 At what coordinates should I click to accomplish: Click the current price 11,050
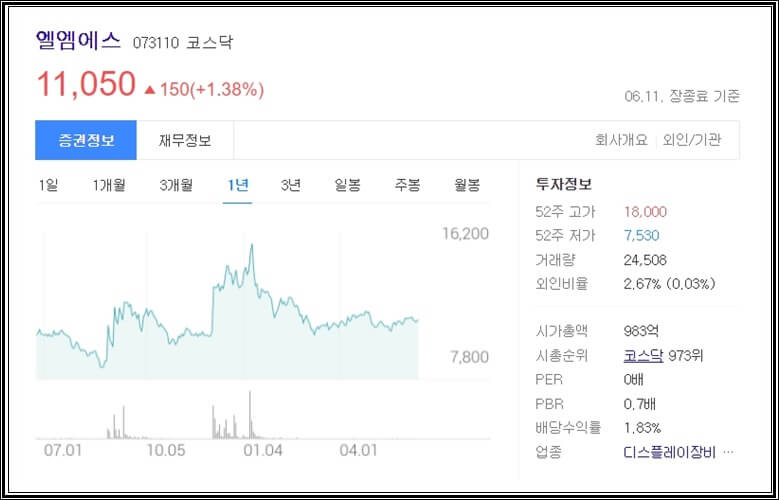86,84
